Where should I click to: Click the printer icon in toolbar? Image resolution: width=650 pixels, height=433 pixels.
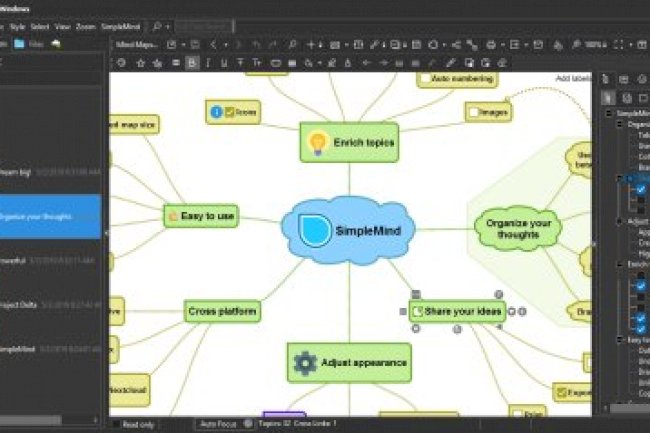[491, 45]
